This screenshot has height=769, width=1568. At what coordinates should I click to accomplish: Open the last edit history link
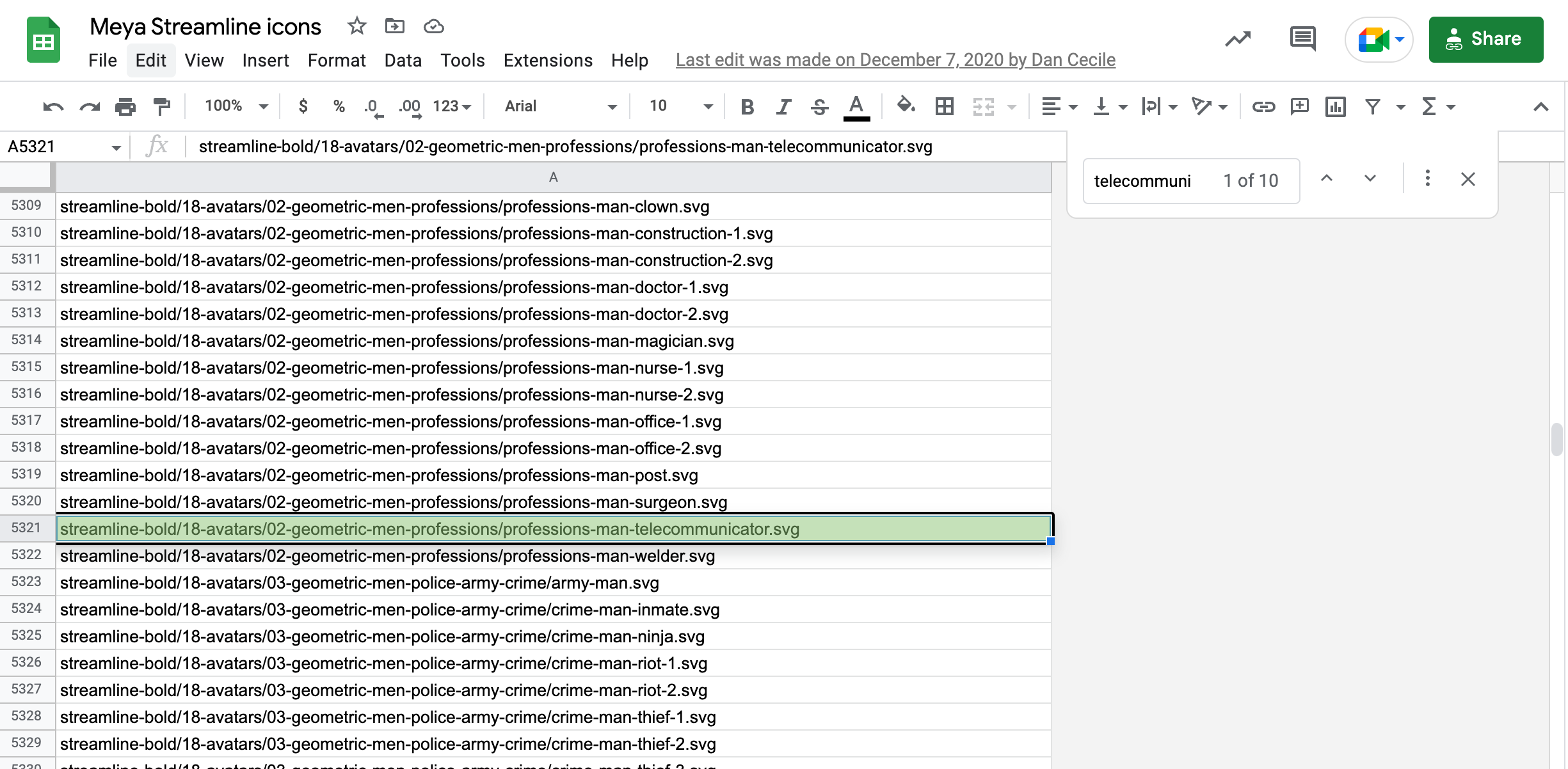coord(895,60)
